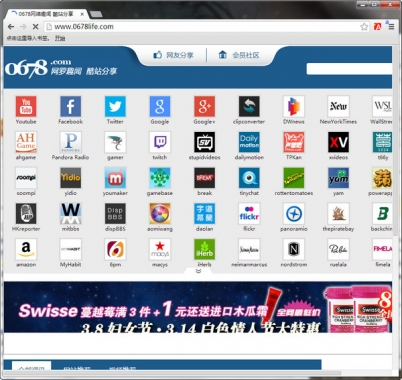Open the tinychat icon
Screen dimensions: 402x380
click(x=249, y=178)
